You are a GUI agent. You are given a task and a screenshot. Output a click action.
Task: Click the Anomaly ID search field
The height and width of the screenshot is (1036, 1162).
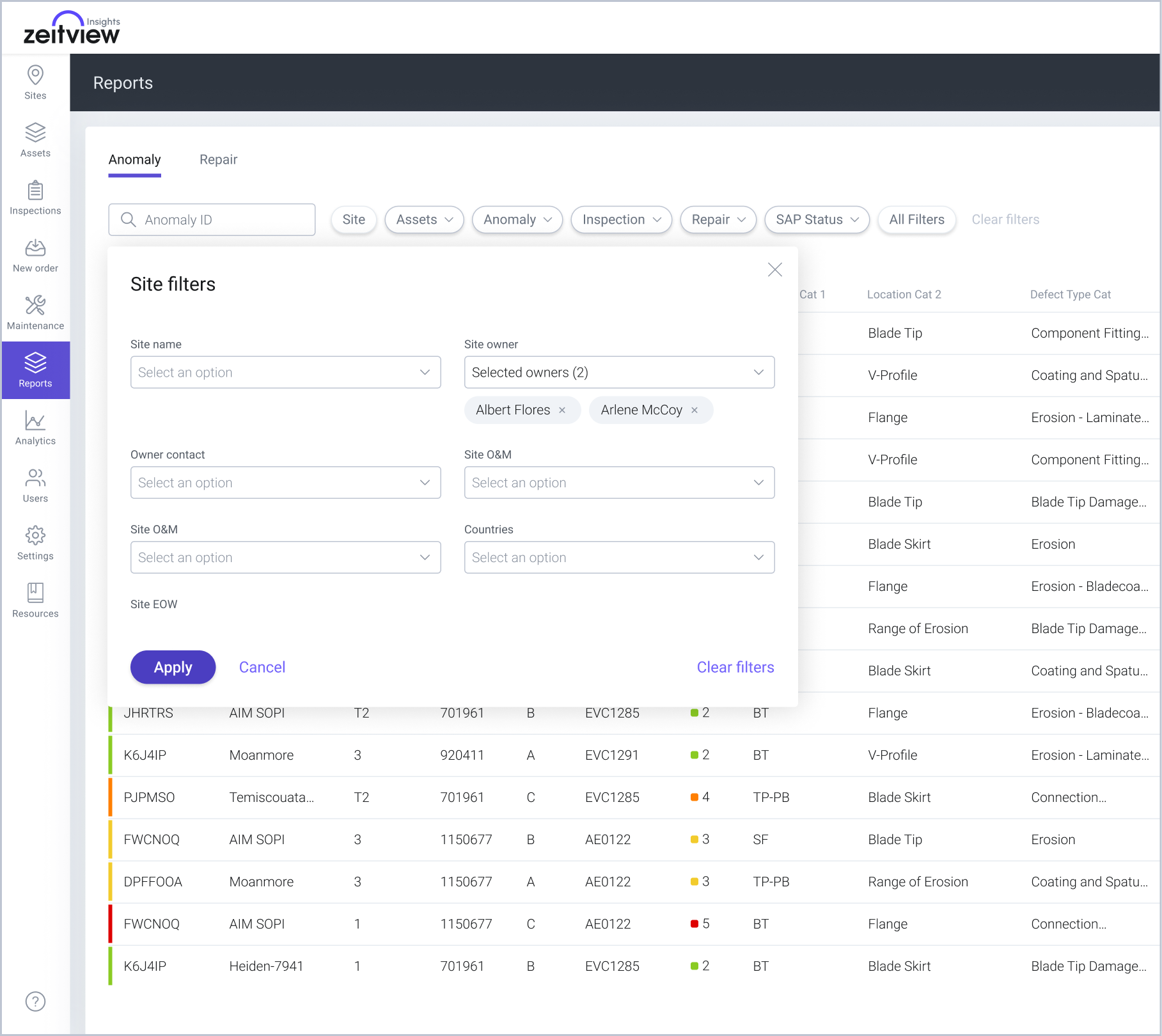click(212, 220)
